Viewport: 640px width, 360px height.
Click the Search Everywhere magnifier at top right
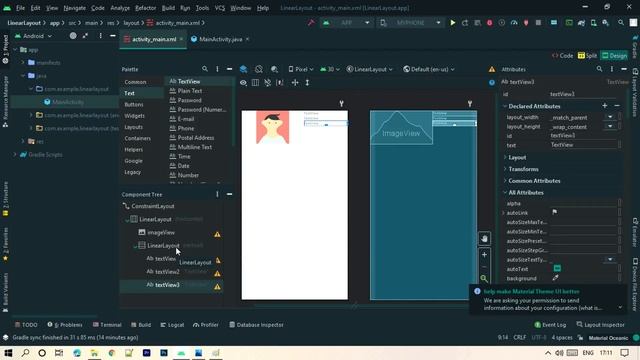[x=621, y=23]
